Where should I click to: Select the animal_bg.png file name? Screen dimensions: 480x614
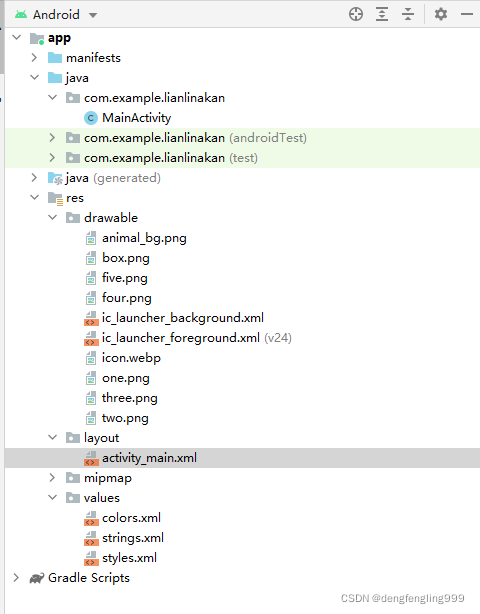pos(144,238)
